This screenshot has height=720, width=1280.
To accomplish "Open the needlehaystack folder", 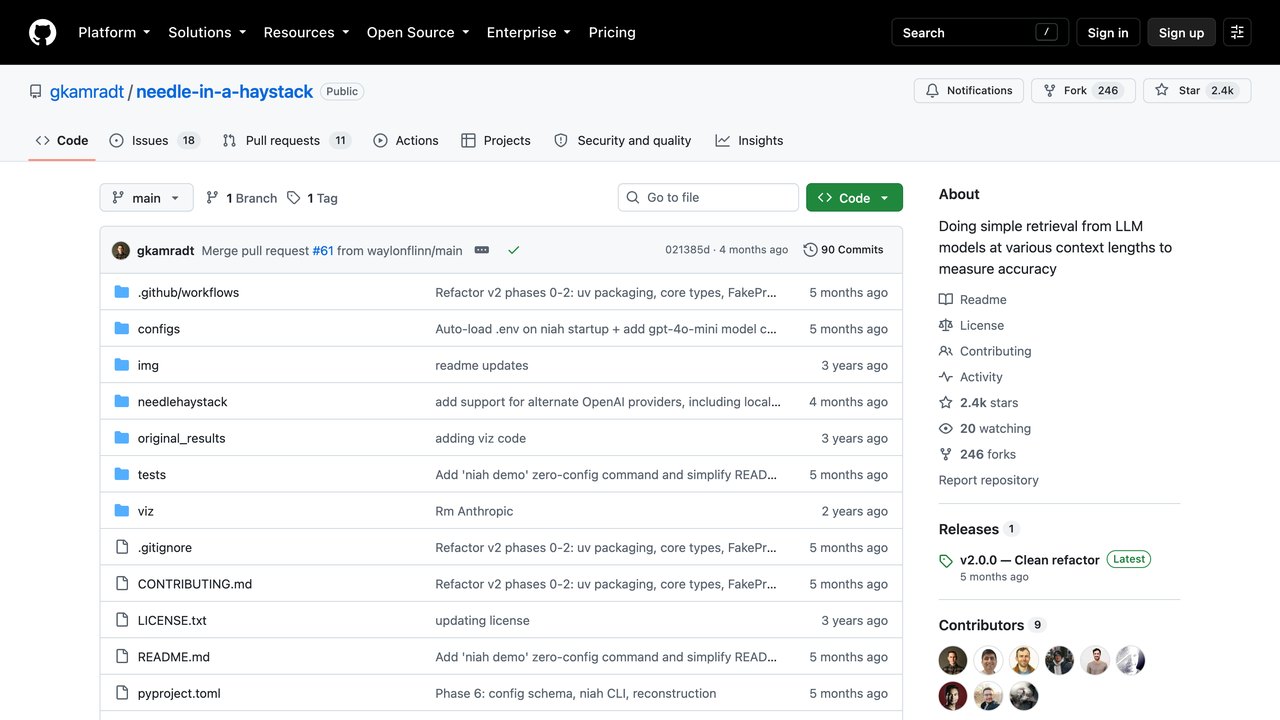I will [x=182, y=402].
